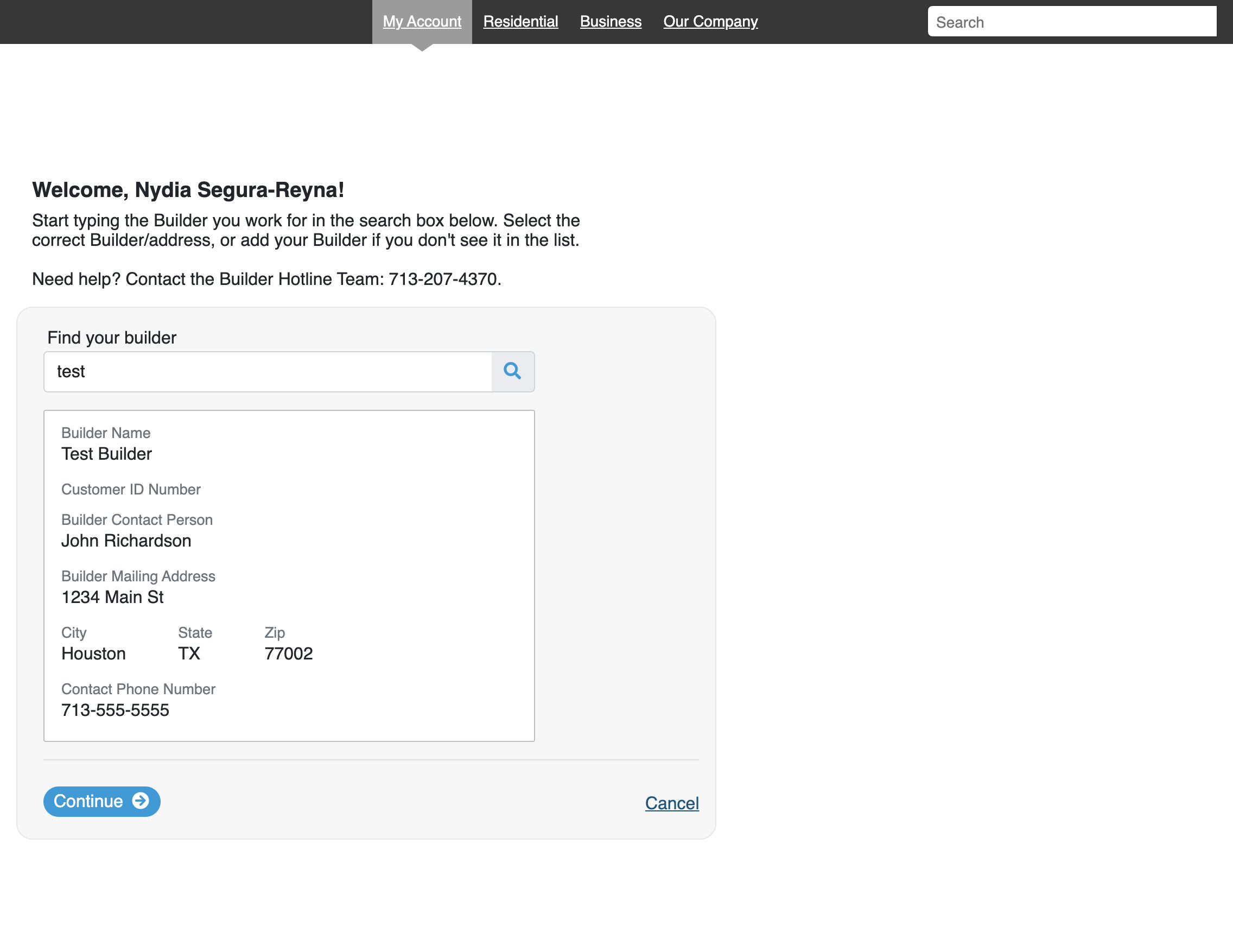Screen dimensions: 1233x952
Task: Click the arrow icon in Continue button
Action: [140, 801]
